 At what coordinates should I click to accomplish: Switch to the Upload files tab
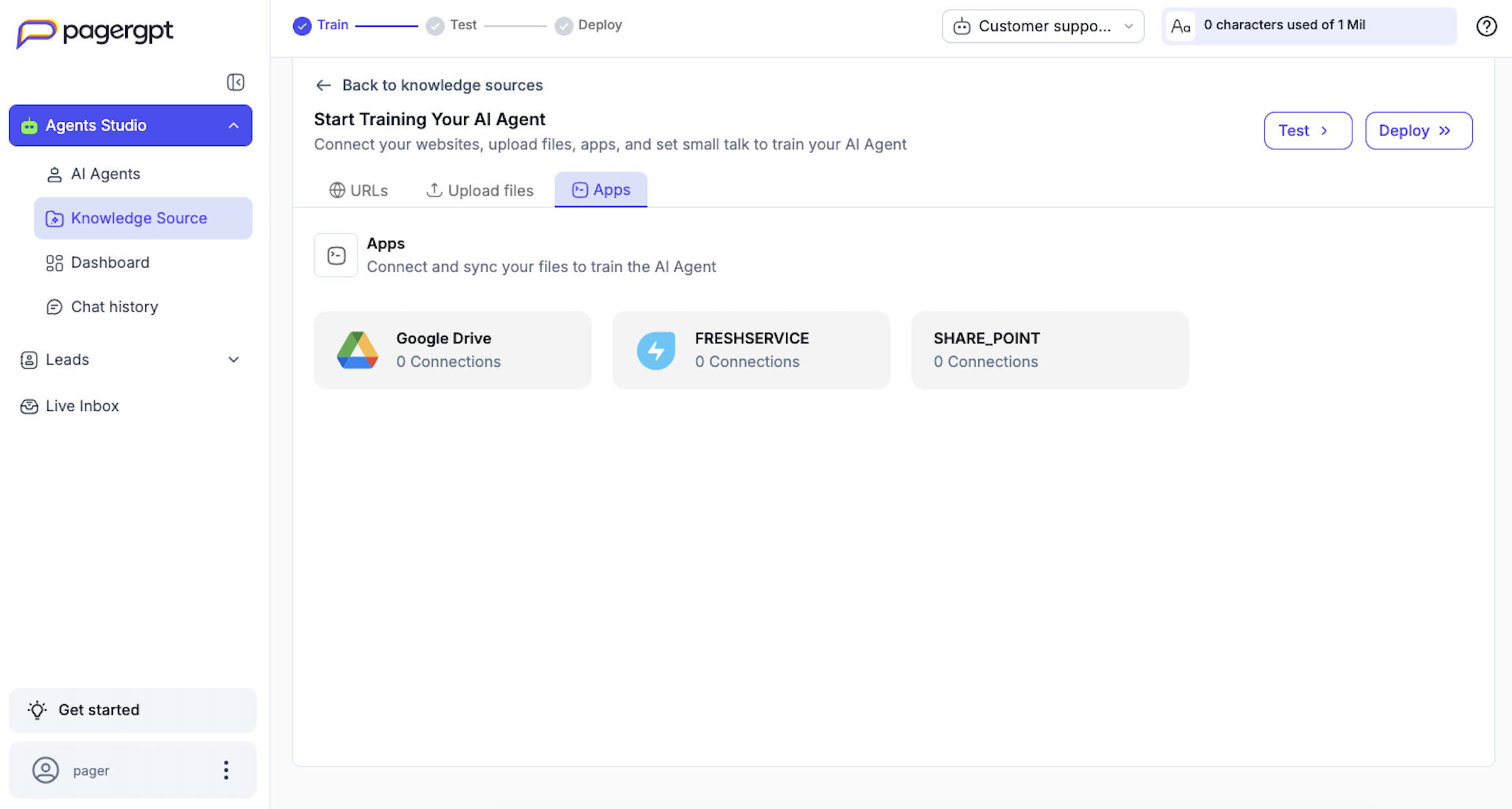tap(480, 190)
